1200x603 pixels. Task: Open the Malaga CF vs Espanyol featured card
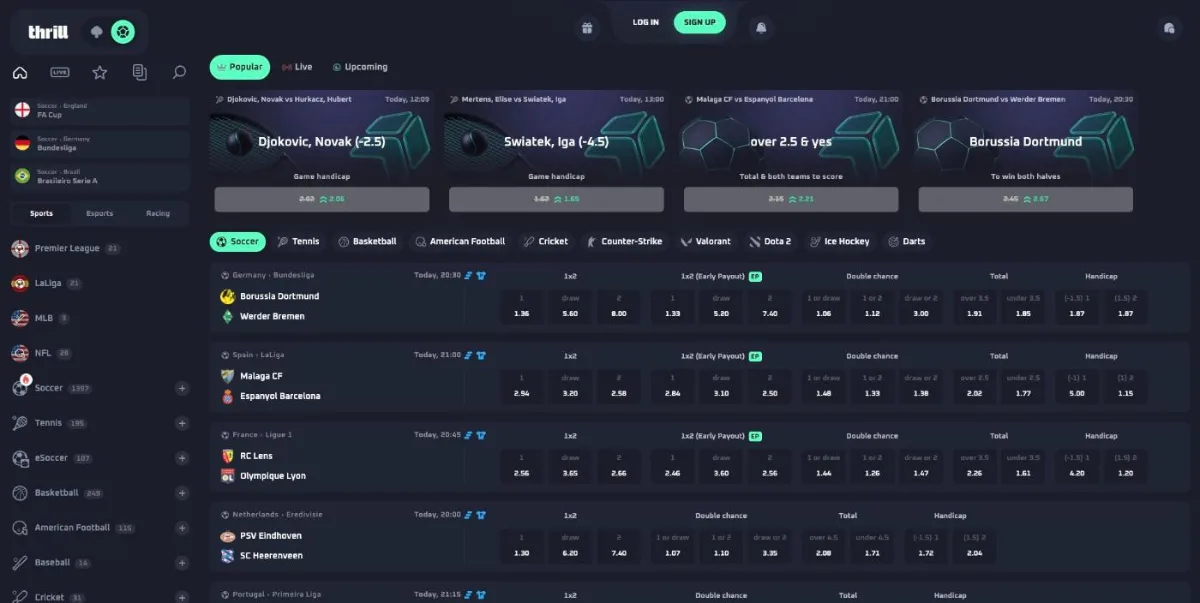pos(791,152)
